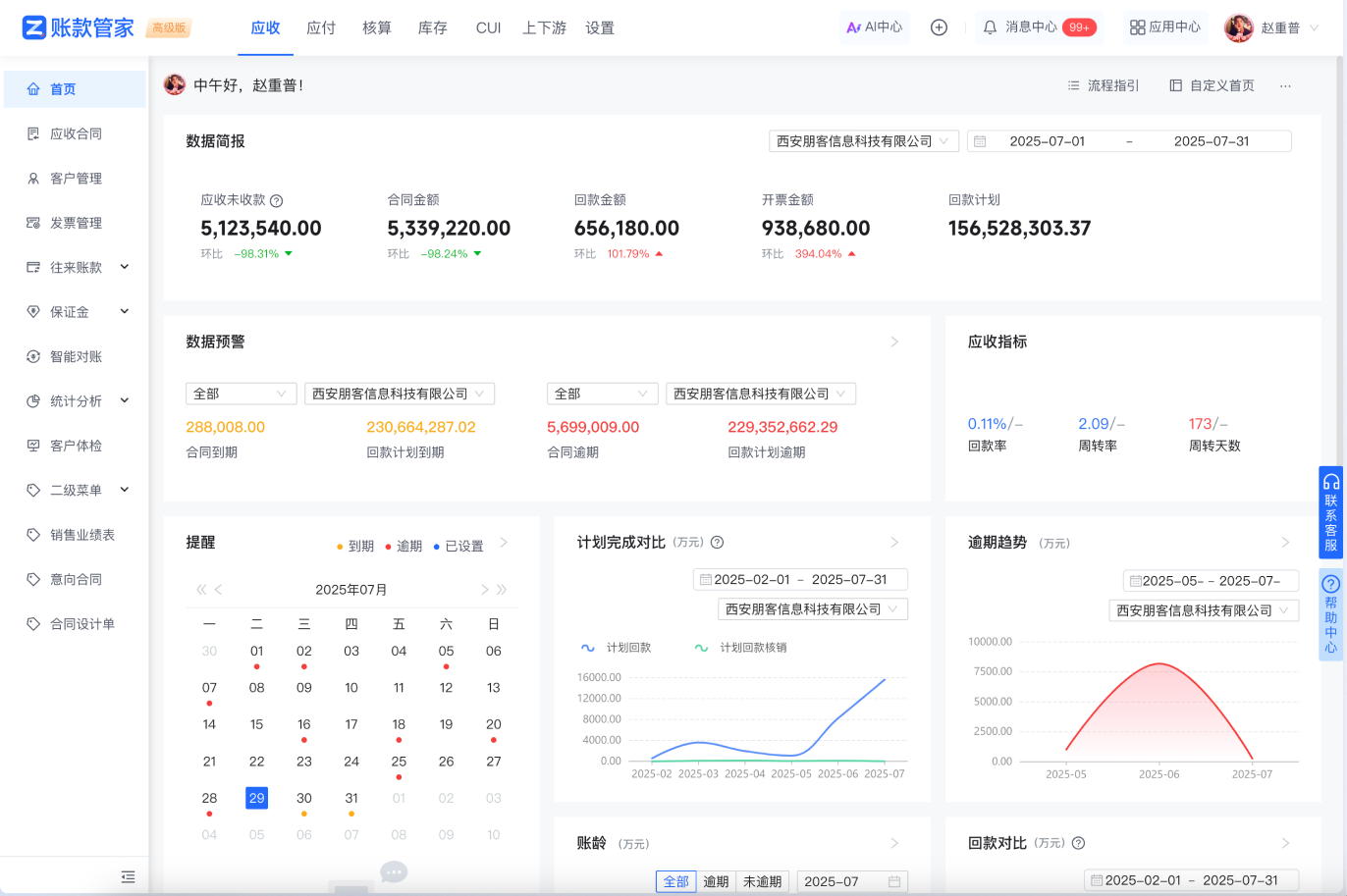Click the help icon beside 应收未收款
The height and width of the screenshot is (896, 1347).
coord(277,200)
